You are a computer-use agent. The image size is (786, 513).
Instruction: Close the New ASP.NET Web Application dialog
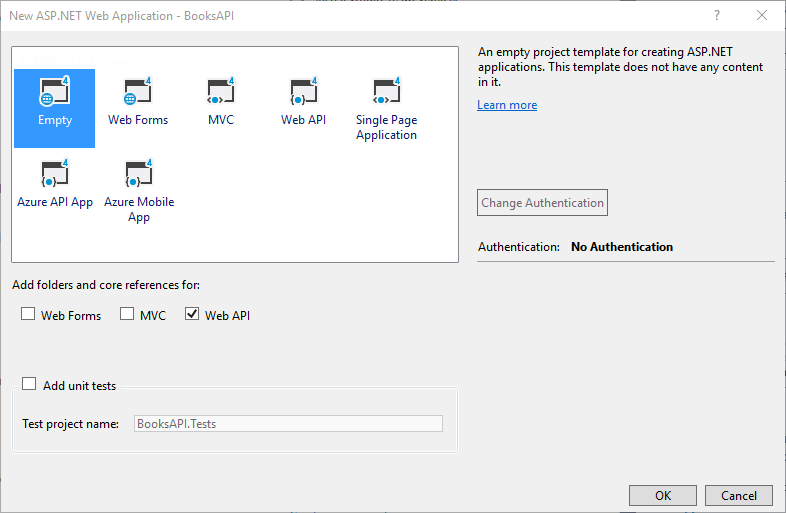tap(762, 16)
